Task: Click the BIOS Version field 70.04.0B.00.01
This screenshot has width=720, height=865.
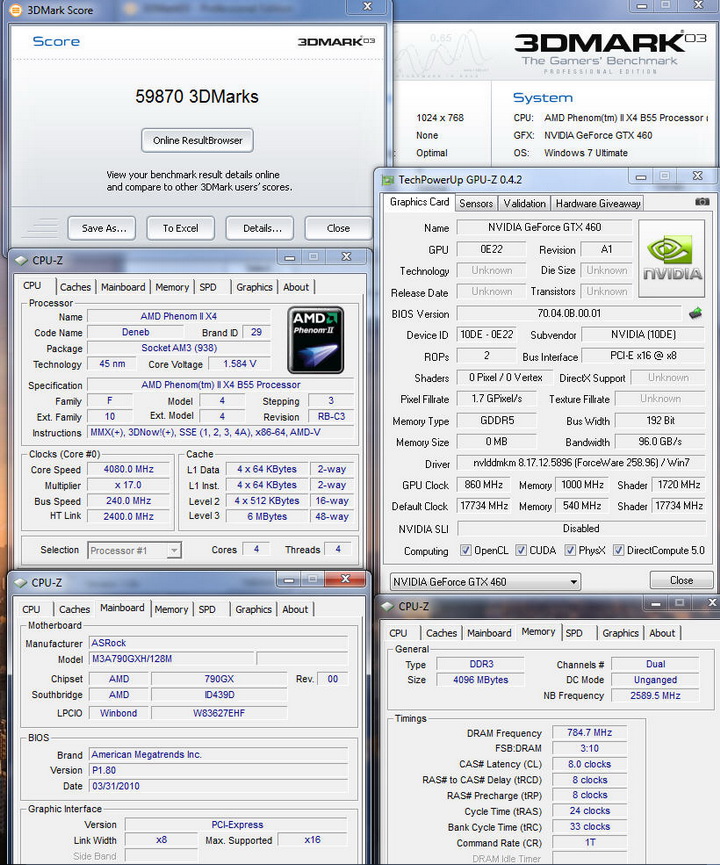Action: coord(569,313)
